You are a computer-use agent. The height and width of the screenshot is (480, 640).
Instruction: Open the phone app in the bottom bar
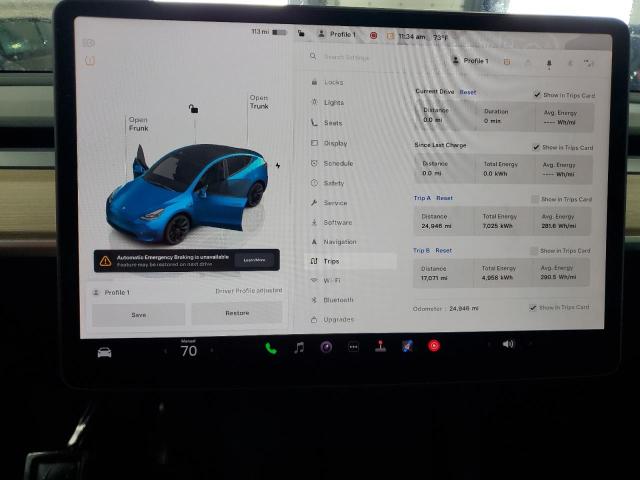click(271, 348)
